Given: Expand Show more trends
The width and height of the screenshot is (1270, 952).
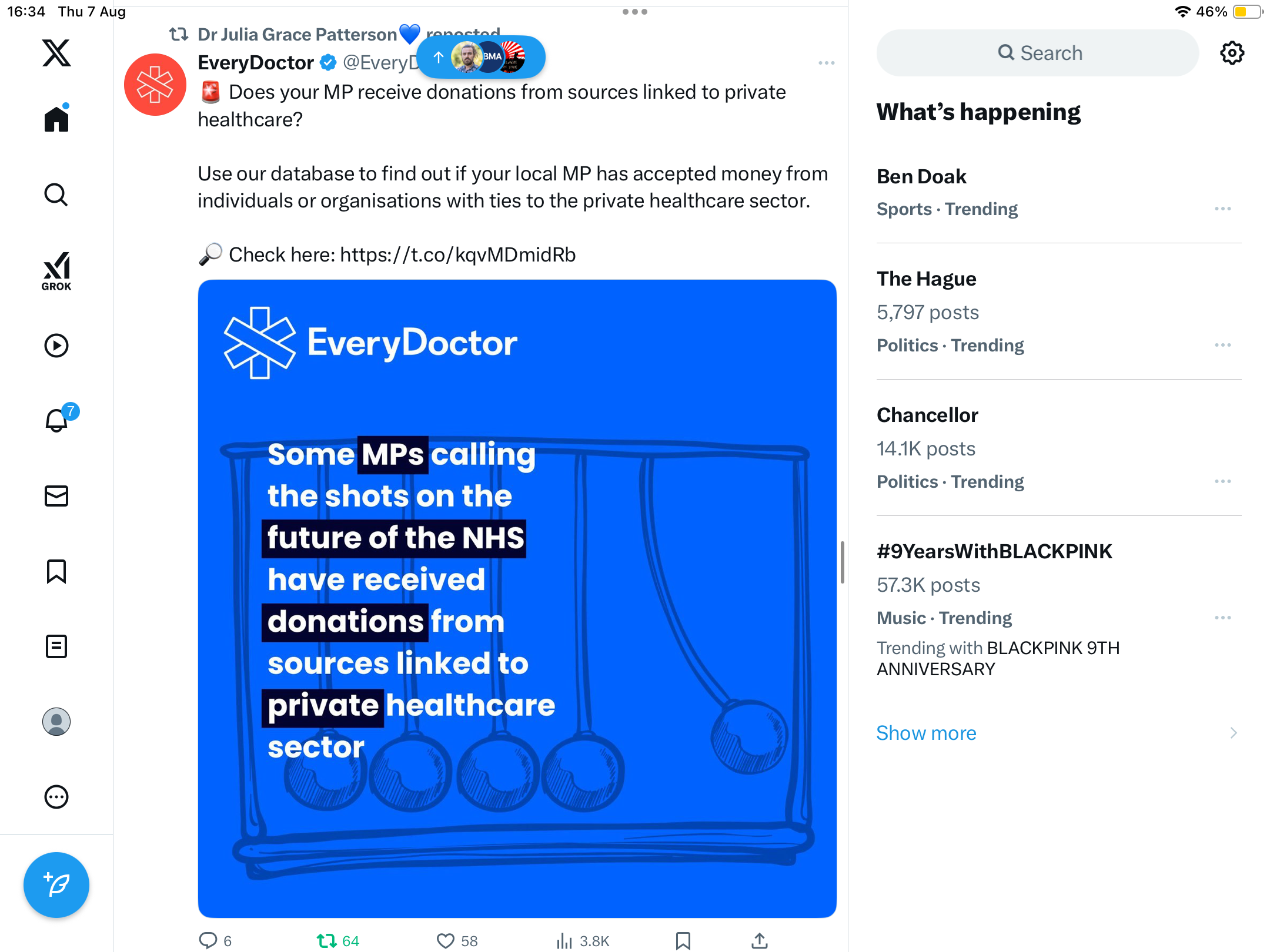Looking at the screenshot, I should coord(1058,733).
